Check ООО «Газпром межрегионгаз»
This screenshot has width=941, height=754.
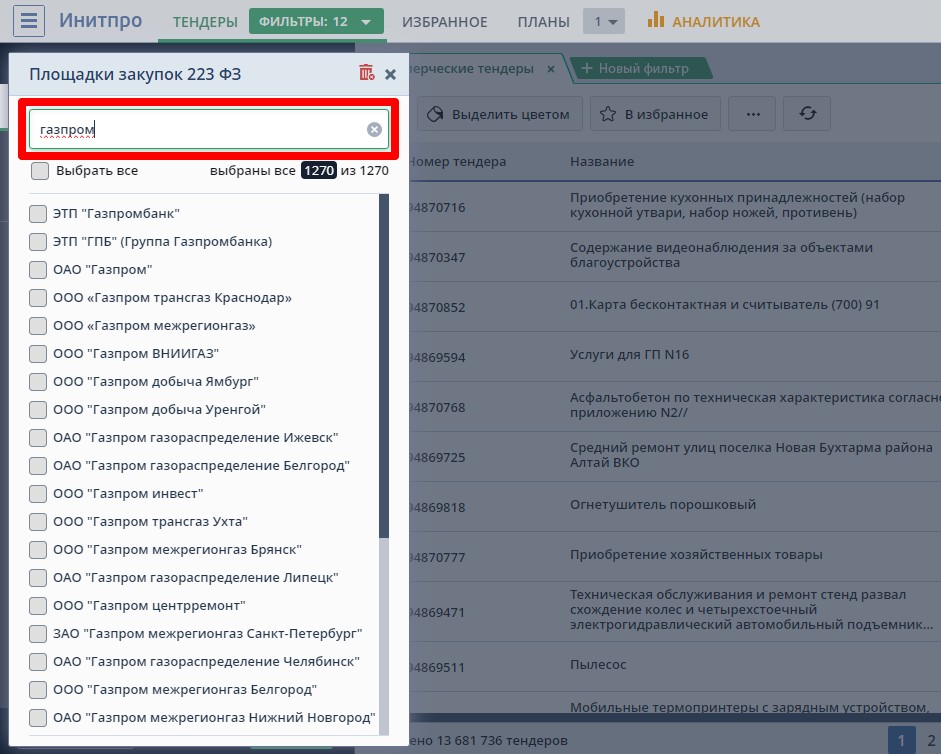(38, 326)
